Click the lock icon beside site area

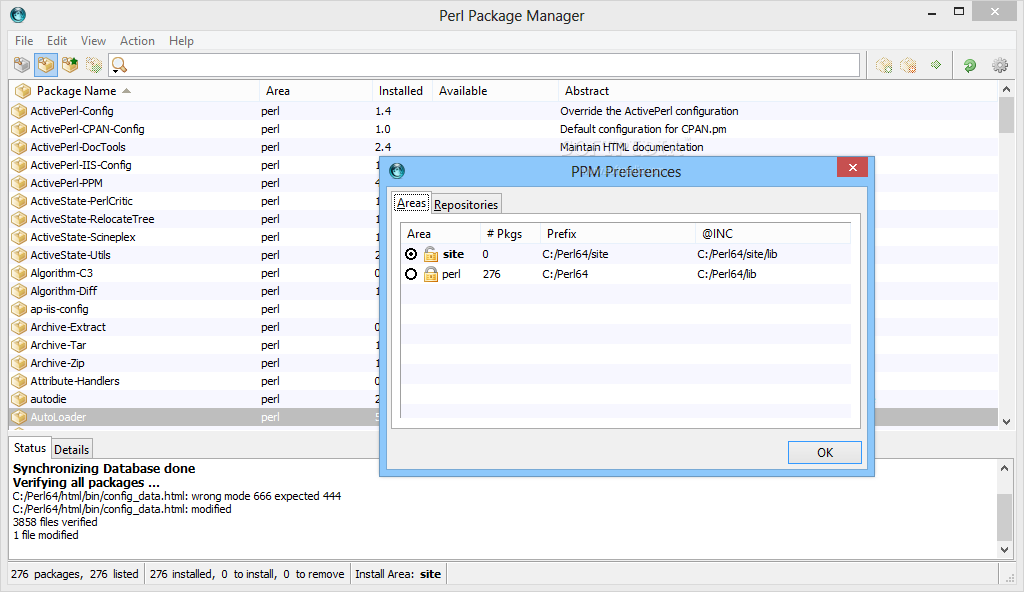click(x=430, y=254)
